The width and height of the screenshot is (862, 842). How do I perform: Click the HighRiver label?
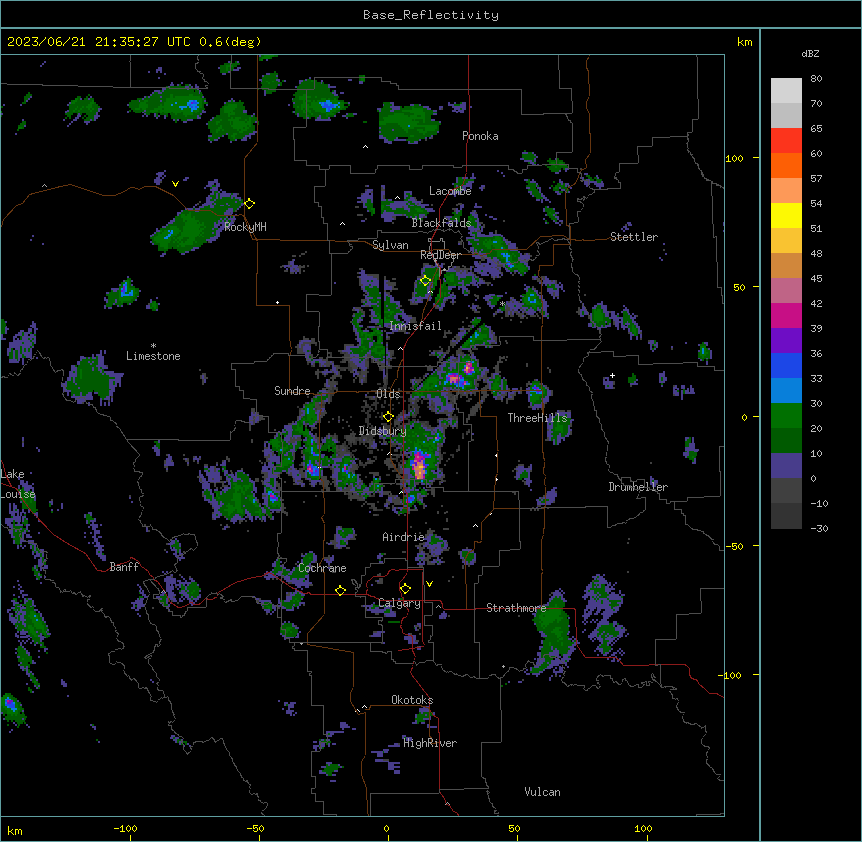tap(430, 743)
